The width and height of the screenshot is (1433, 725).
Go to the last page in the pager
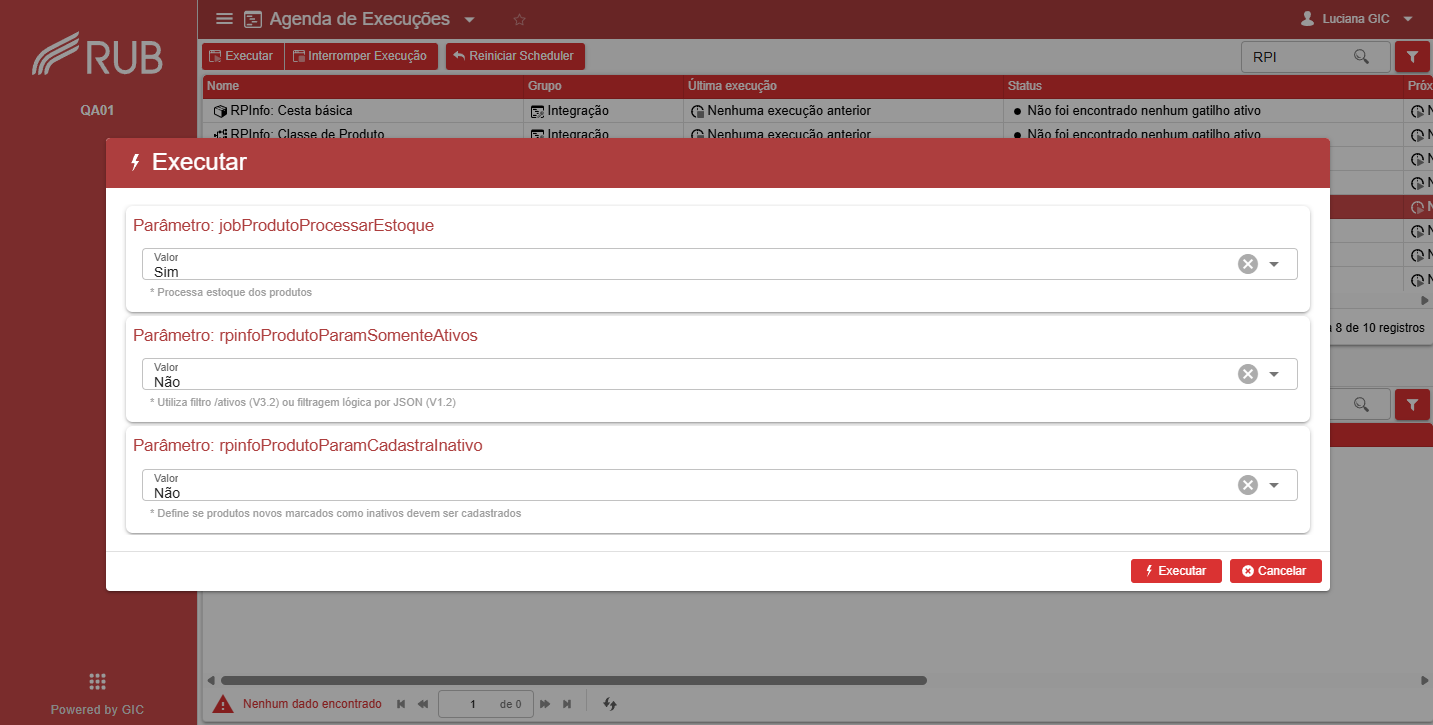pos(567,704)
